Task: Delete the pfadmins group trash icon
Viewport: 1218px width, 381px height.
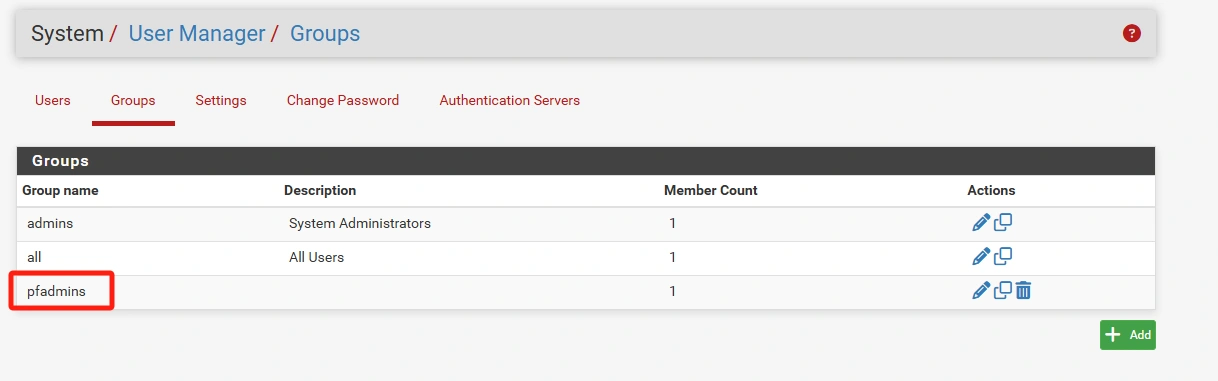Action: [x=1023, y=291]
